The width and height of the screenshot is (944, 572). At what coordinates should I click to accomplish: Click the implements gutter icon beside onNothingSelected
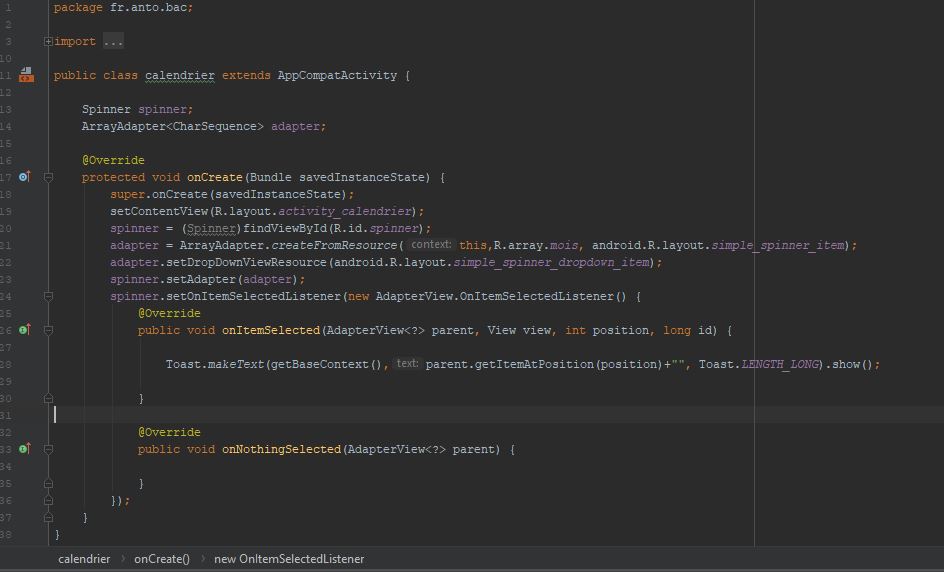25,449
